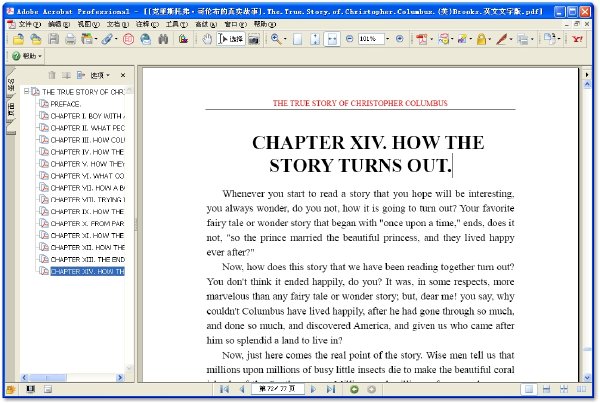Screen dimensions: 600x404
Task: Click the page number field
Action: 278,389
